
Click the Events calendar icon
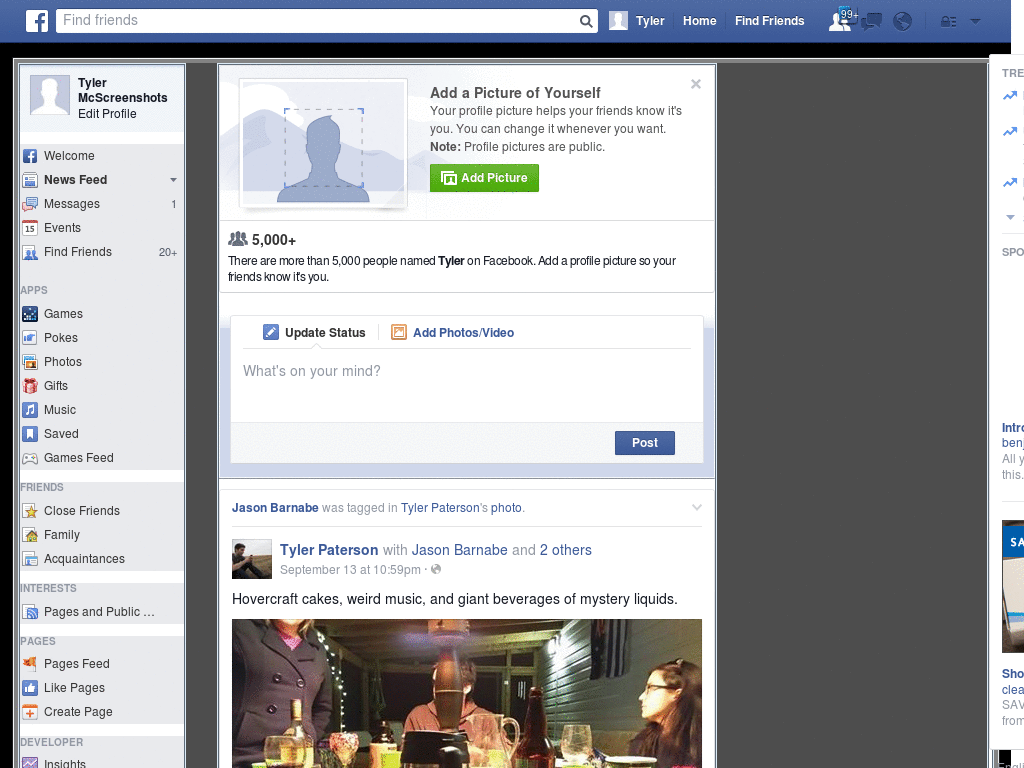(x=30, y=228)
